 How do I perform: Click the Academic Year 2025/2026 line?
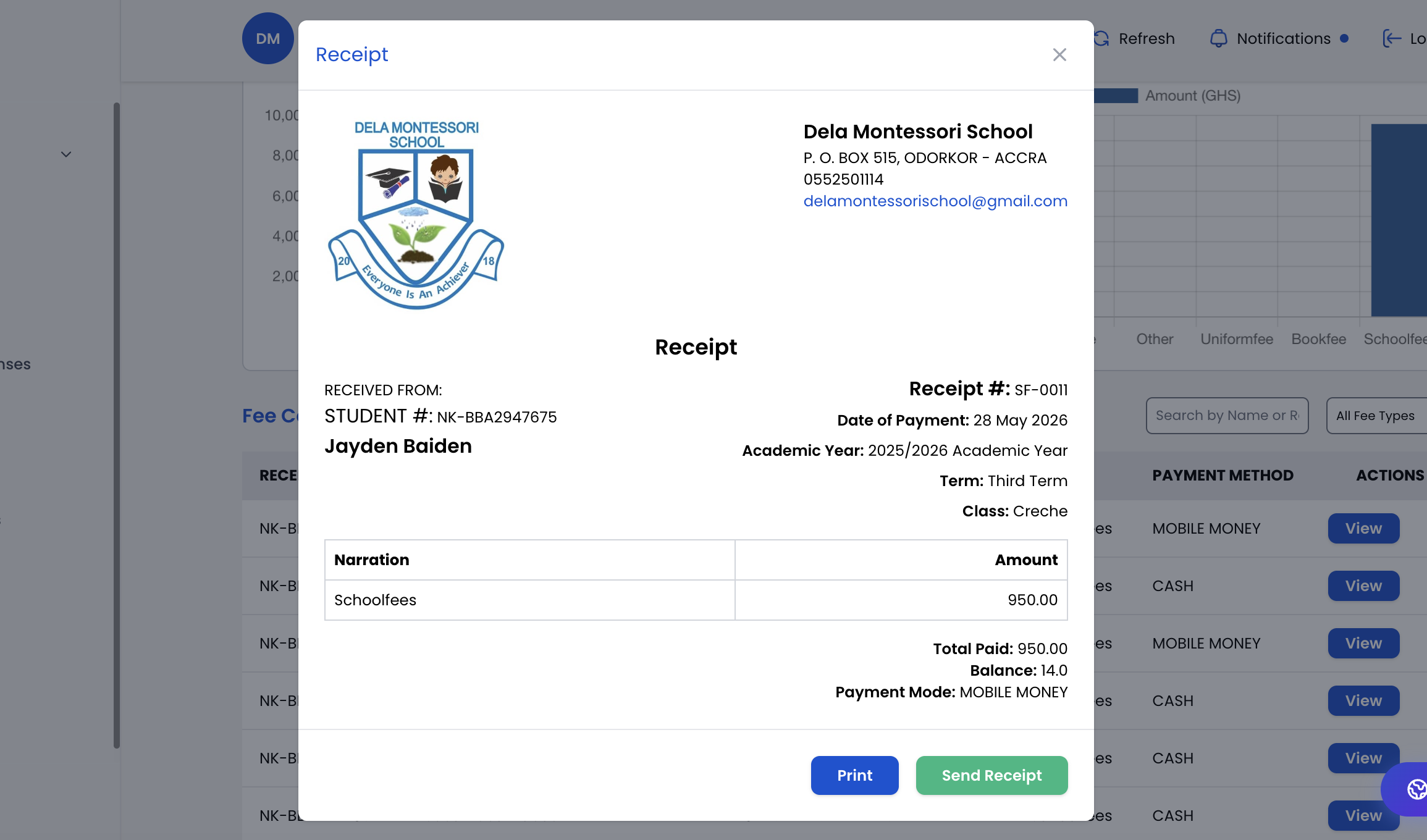point(904,451)
